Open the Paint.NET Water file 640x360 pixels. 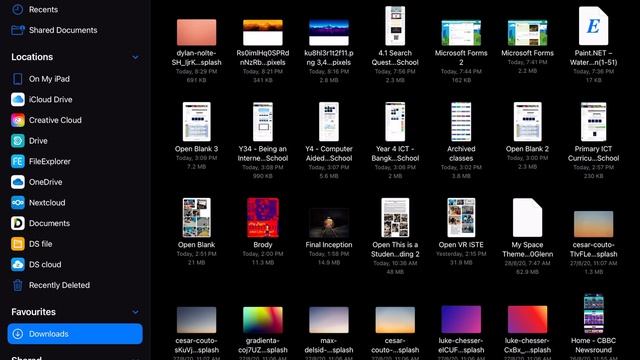pos(593,26)
